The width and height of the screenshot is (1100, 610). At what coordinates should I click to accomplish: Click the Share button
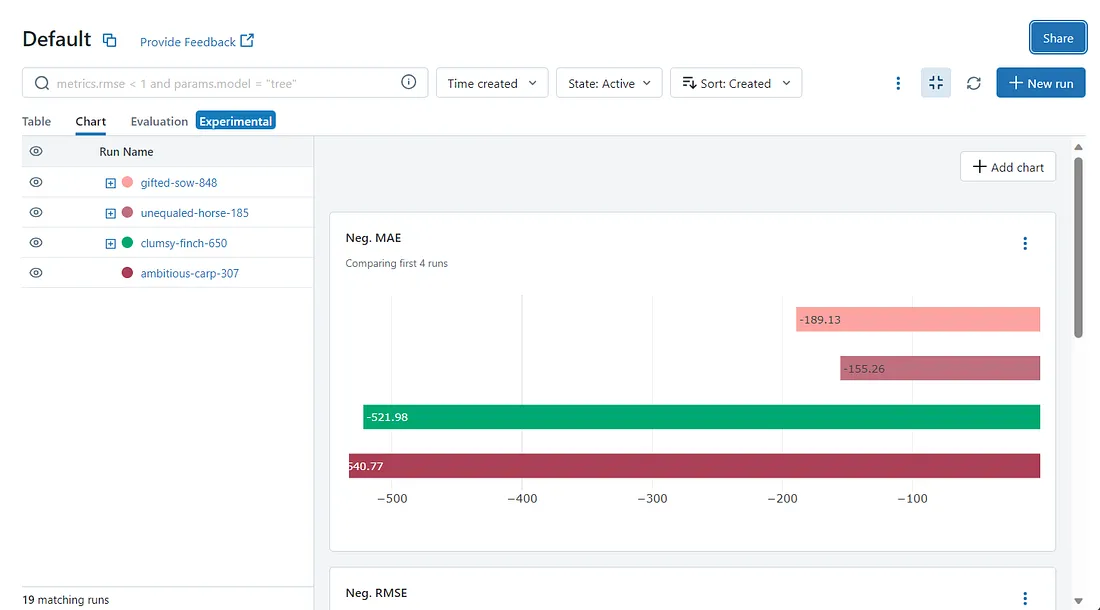(1057, 38)
